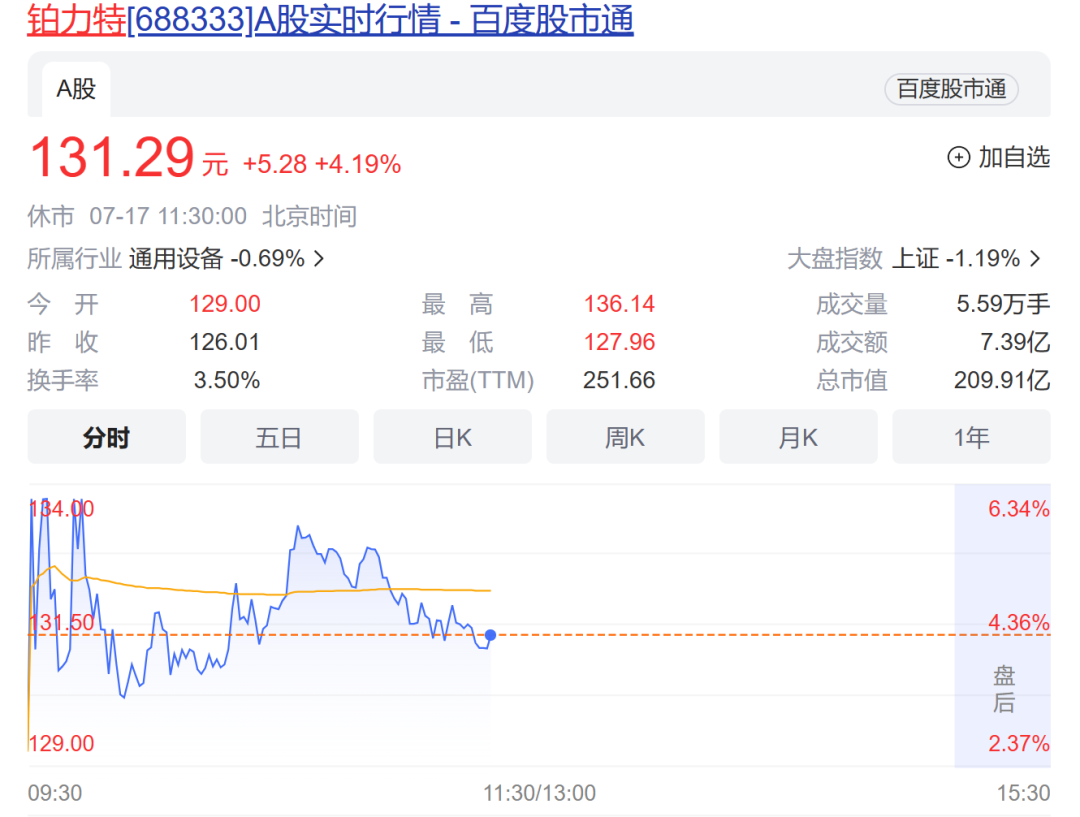Viewport: 1080px width, 817px height.
Task: Click the 市盈(TTM) value 251.66
Action: point(619,380)
